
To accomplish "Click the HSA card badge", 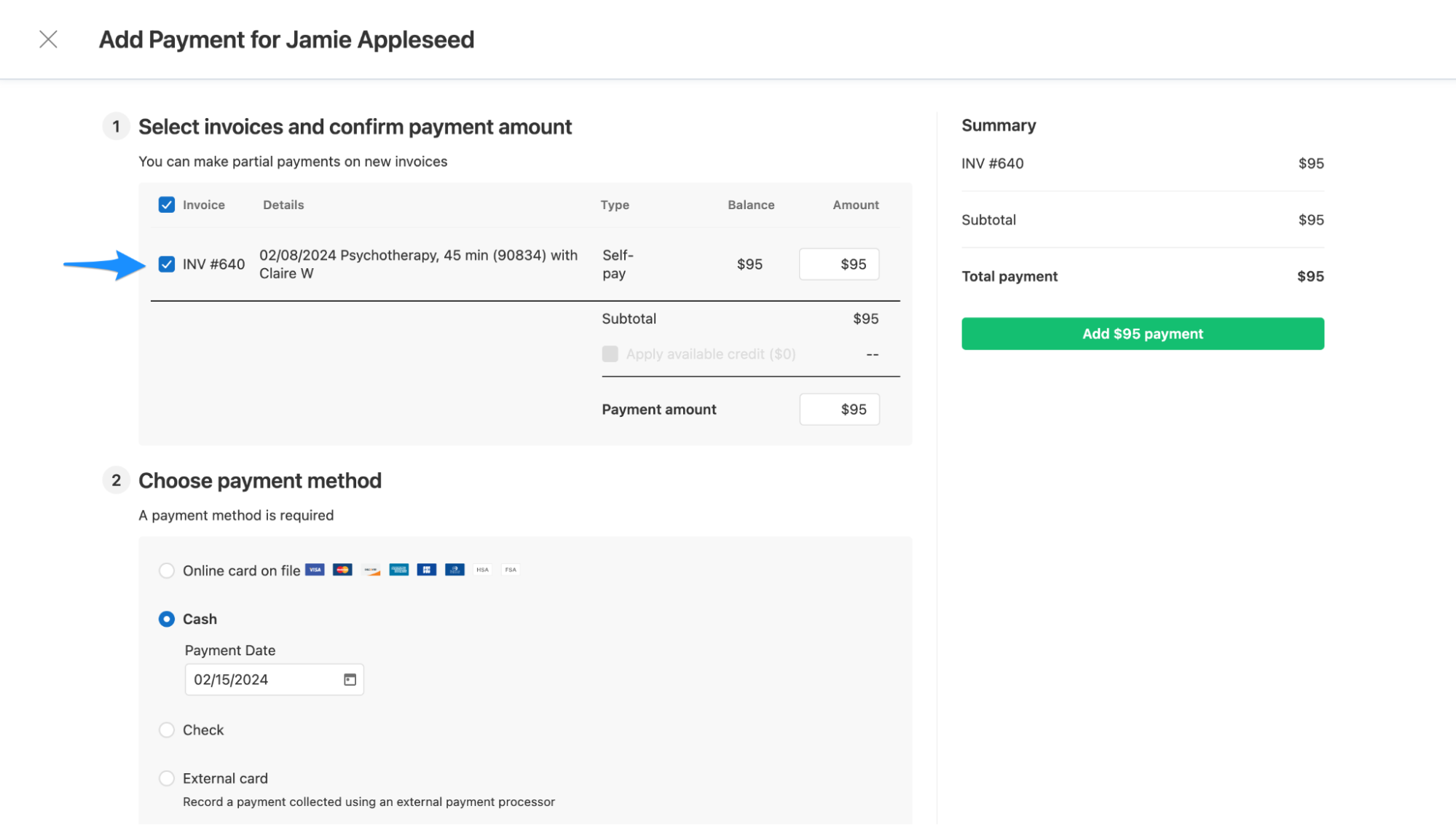I will coord(482,570).
